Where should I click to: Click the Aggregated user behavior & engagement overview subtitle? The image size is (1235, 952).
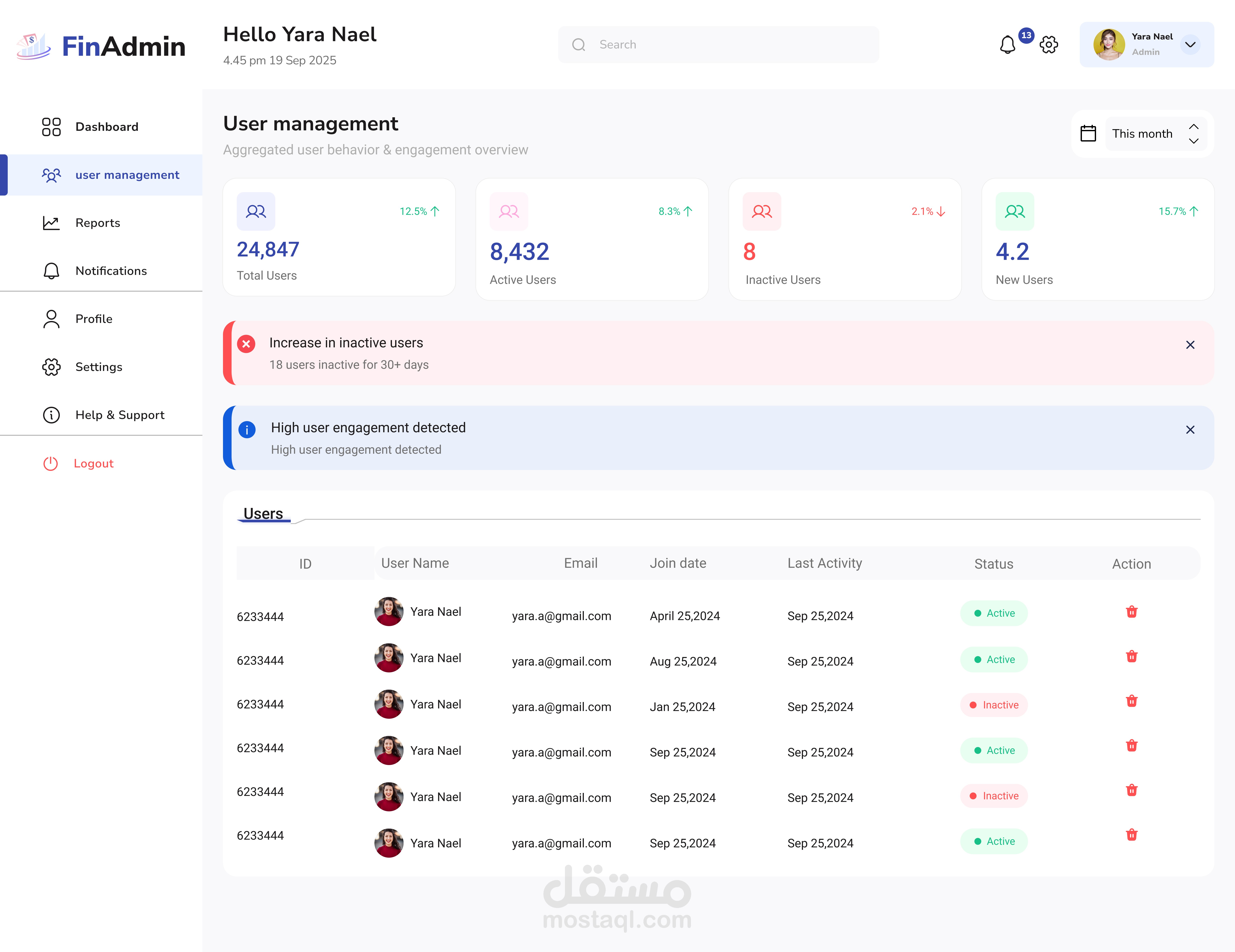click(x=375, y=150)
